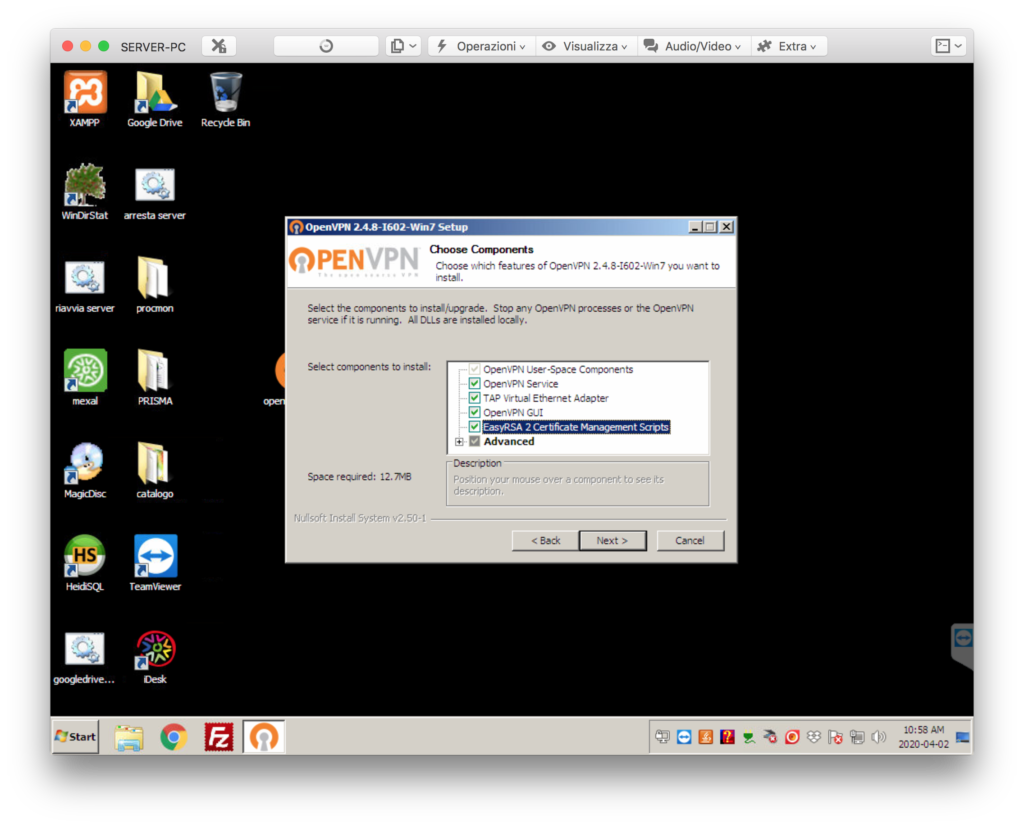Click the Dropbox tray icon
The image size is (1024, 827).
pos(813,738)
